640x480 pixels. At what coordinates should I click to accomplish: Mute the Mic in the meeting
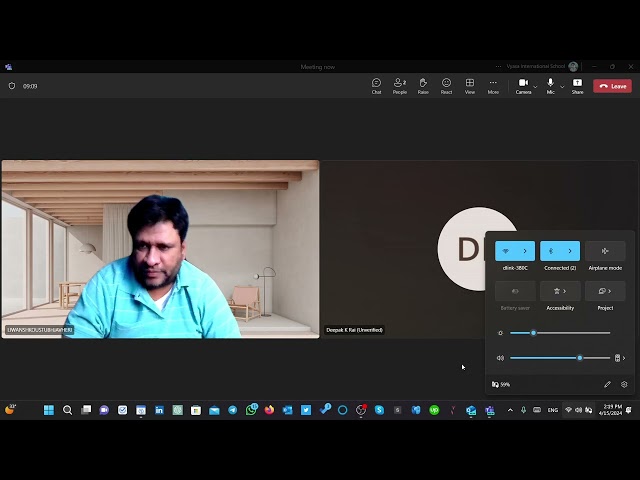(x=550, y=86)
